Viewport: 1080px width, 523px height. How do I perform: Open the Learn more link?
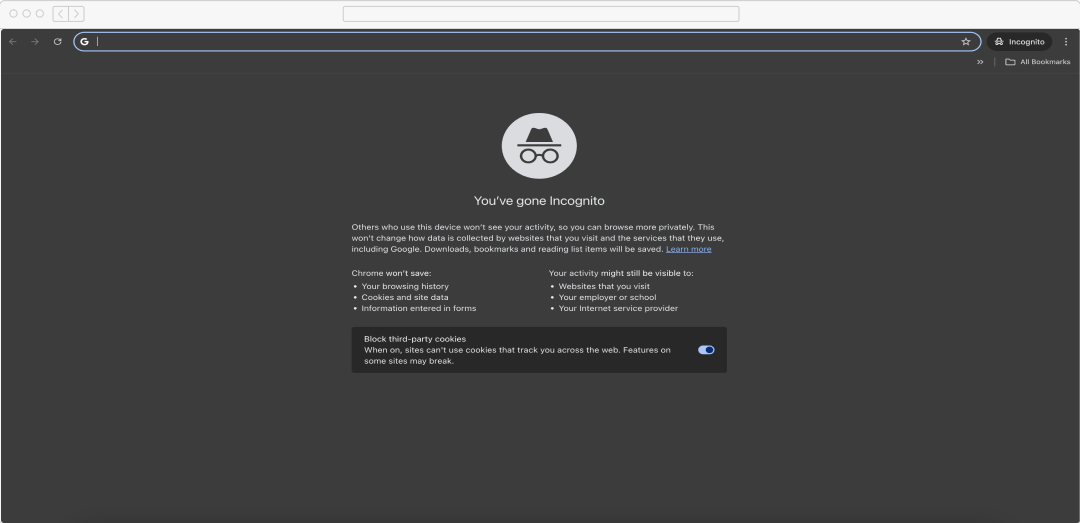pyautogui.click(x=689, y=249)
